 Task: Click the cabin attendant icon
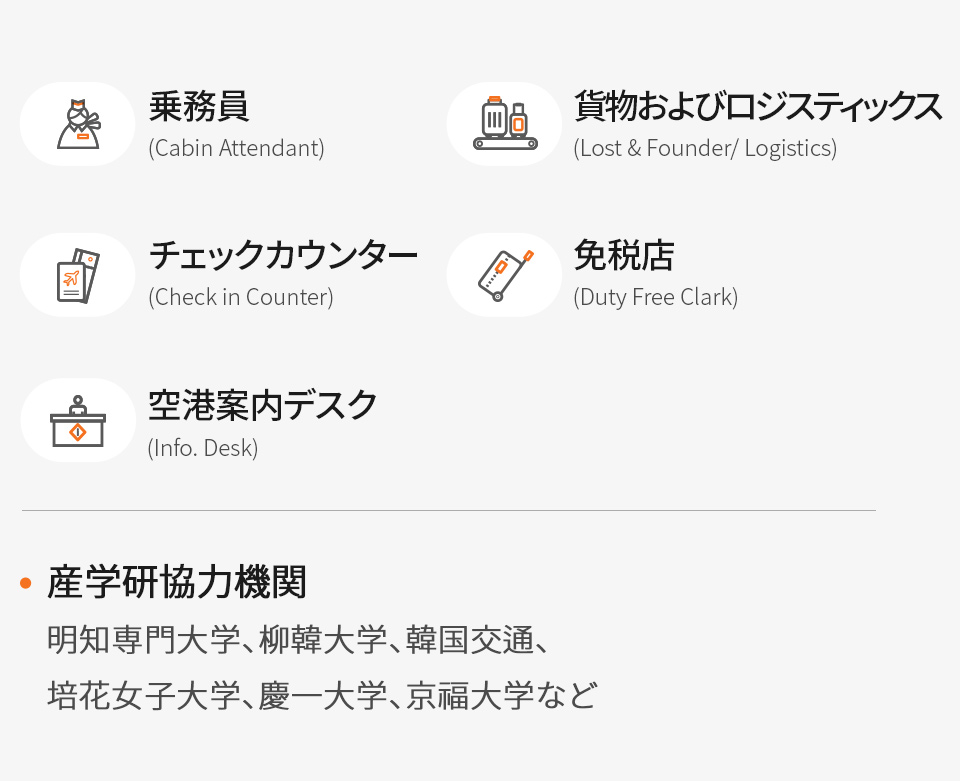tap(78, 124)
